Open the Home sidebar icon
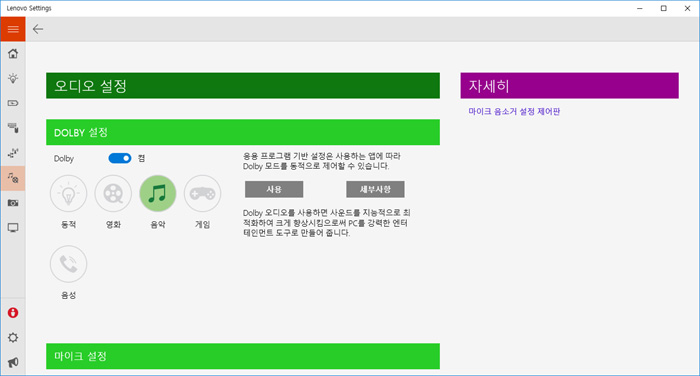This screenshot has height=376, width=700. 13,54
